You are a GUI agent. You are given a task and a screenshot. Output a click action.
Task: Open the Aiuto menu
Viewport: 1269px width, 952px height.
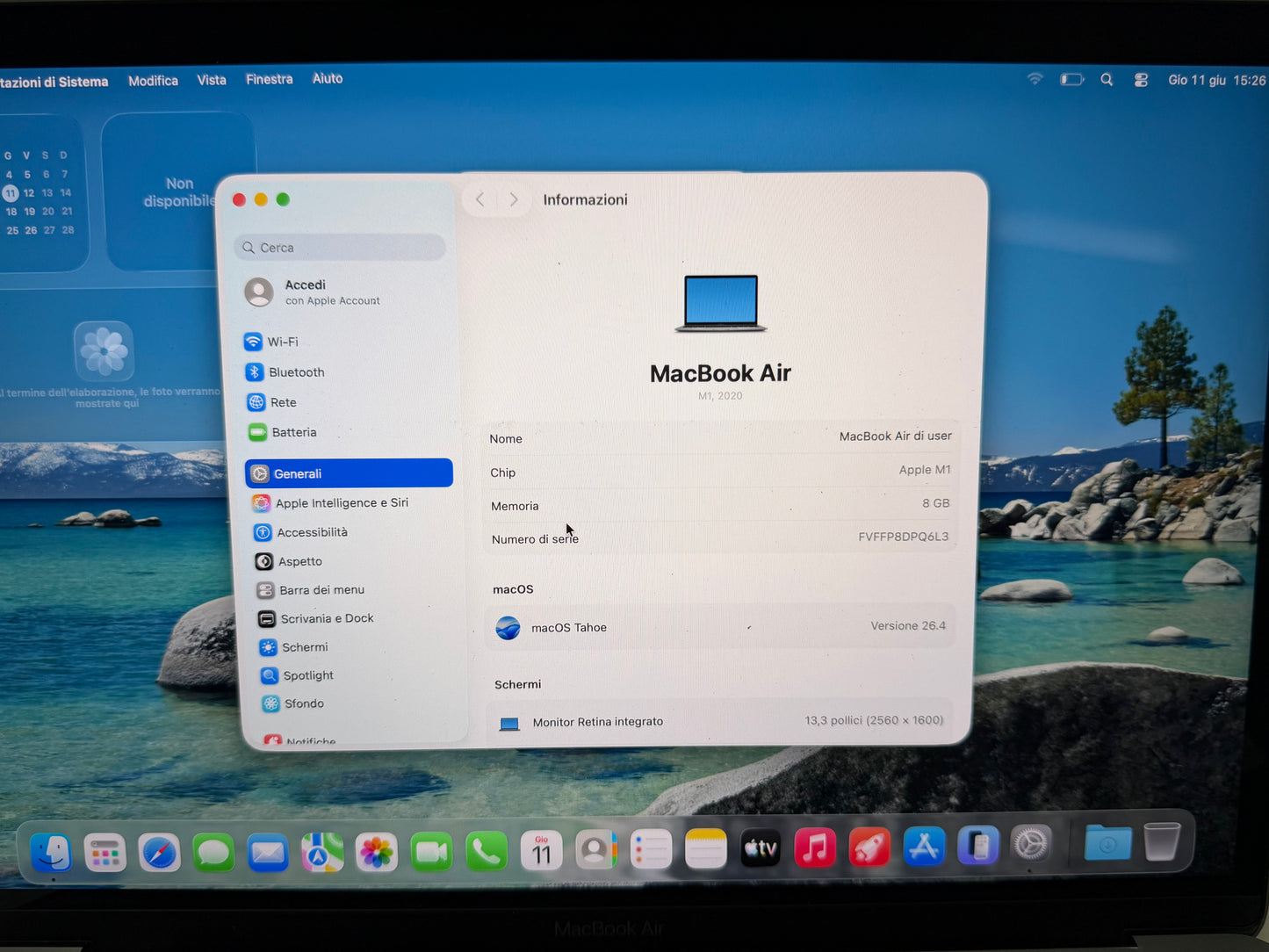tap(328, 78)
